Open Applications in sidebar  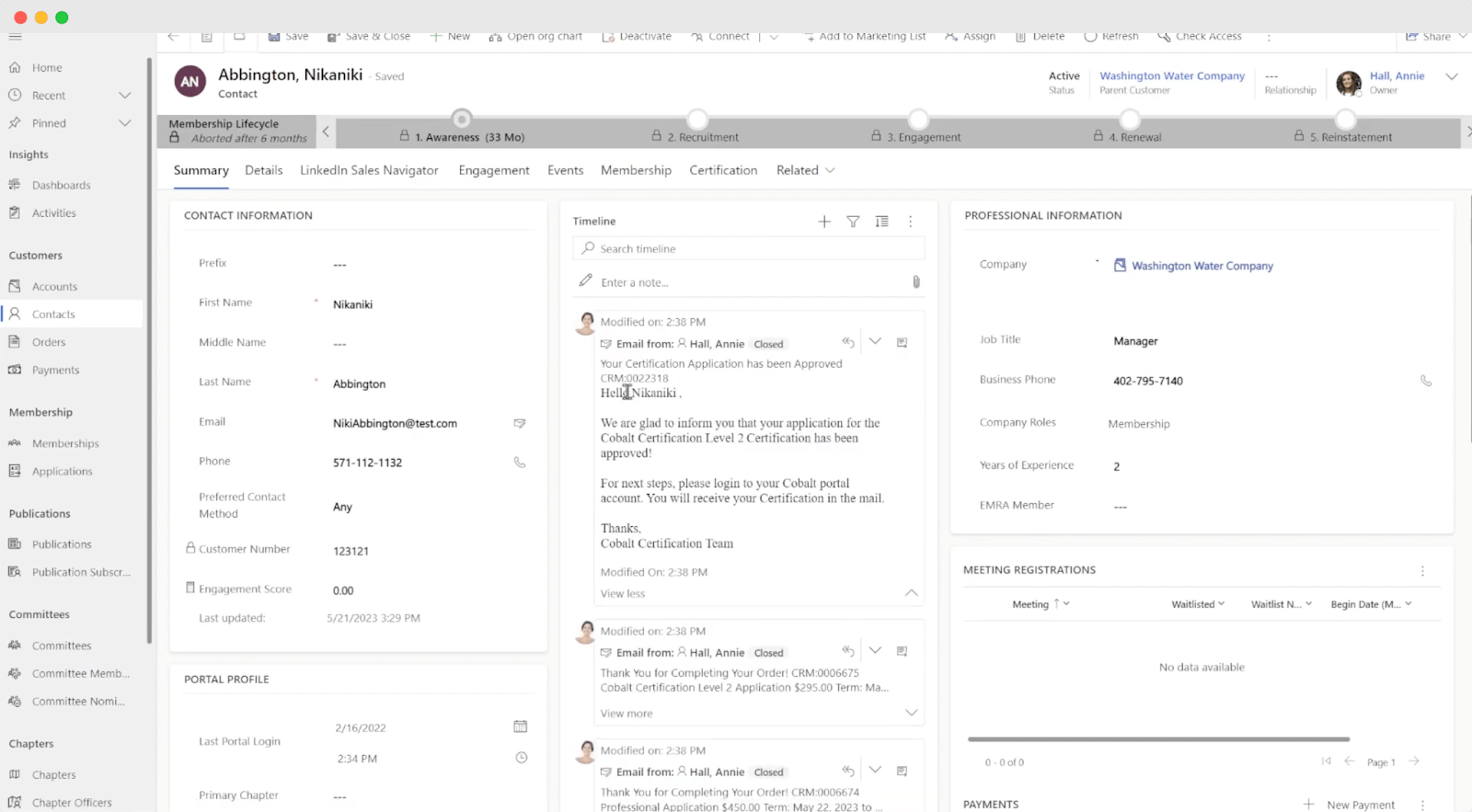click(x=62, y=472)
